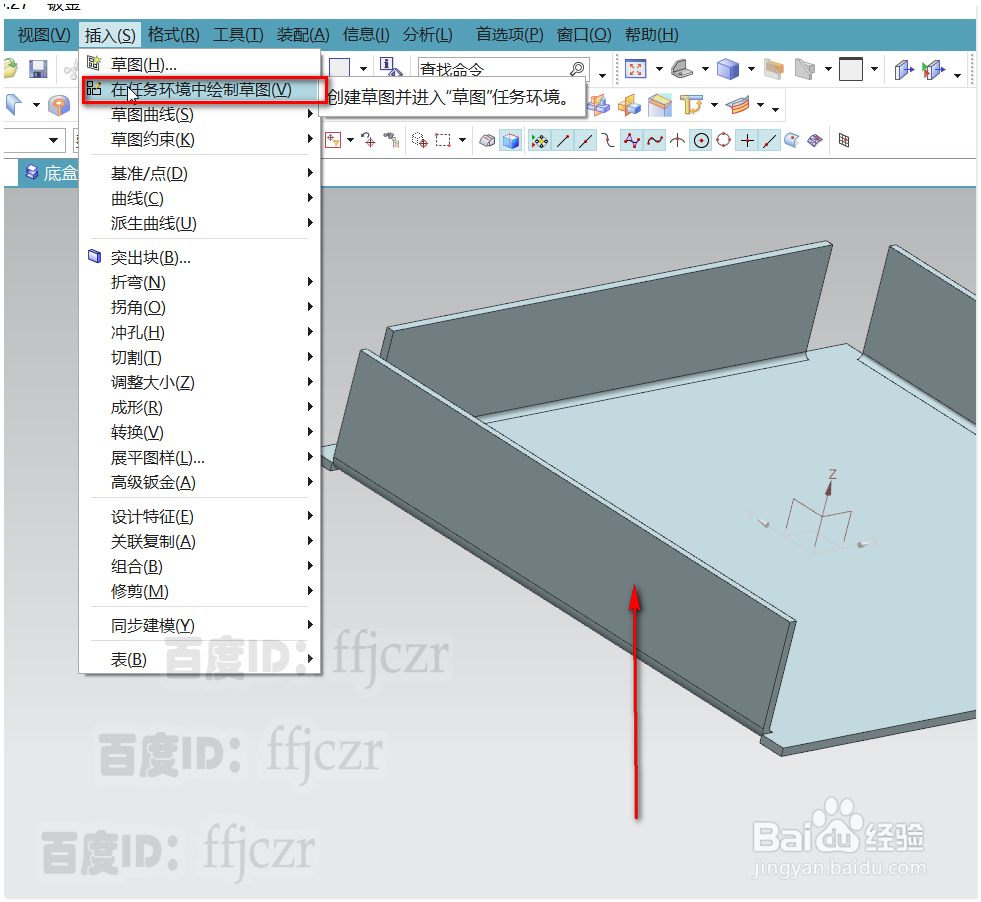Open the 信息(I) menu

tap(366, 35)
